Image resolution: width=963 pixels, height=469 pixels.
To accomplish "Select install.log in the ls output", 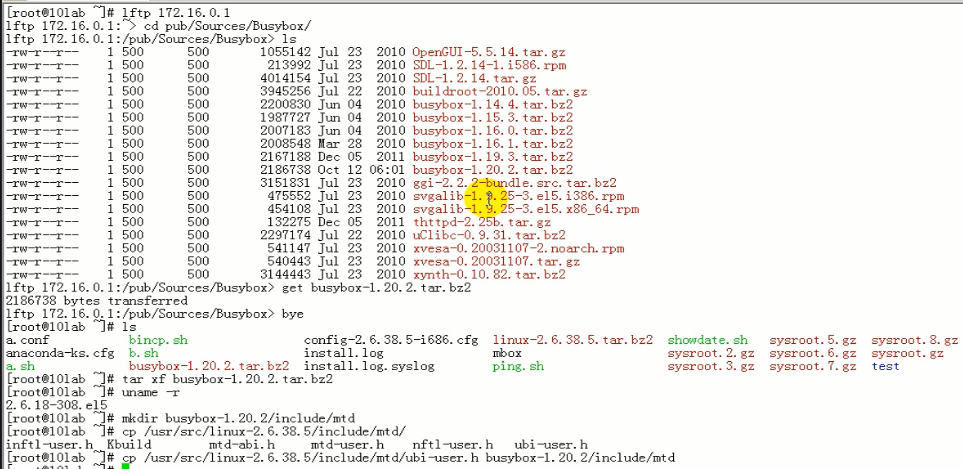I will tap(344, 353).
